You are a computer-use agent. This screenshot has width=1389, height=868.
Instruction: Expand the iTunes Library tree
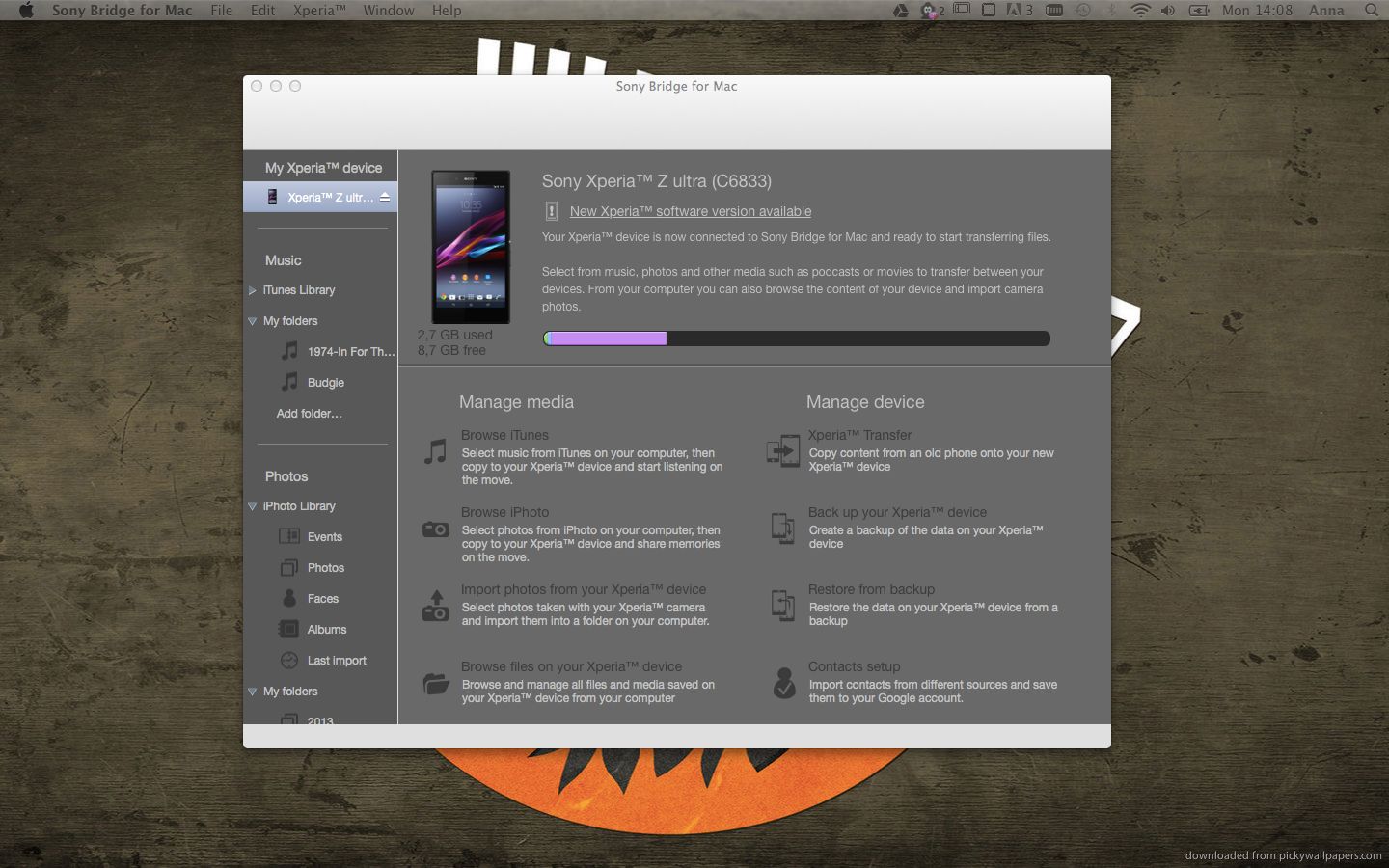[x=252, y=290]
